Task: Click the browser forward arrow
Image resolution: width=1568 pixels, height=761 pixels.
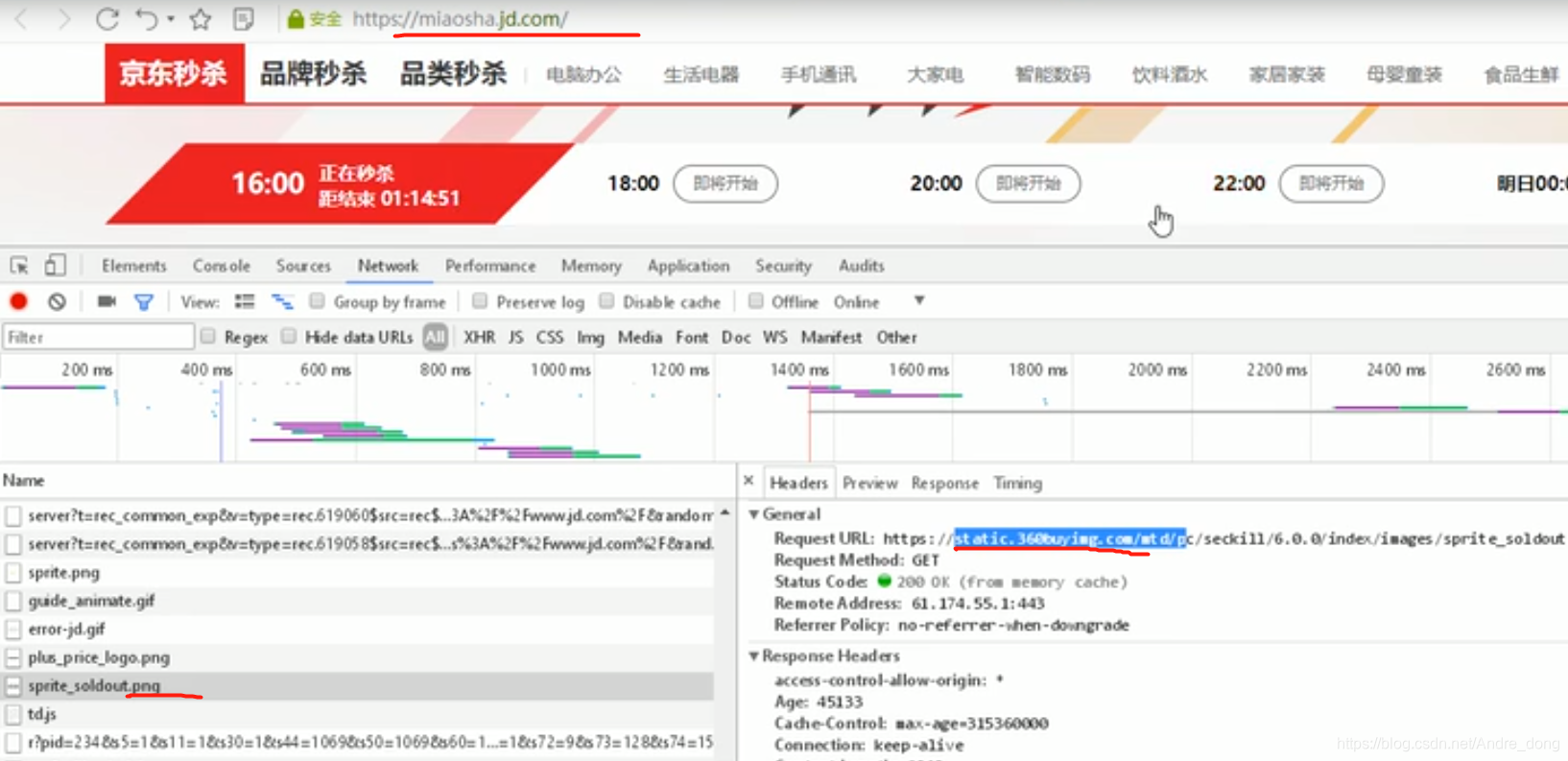Action: (x=63, y=18)
